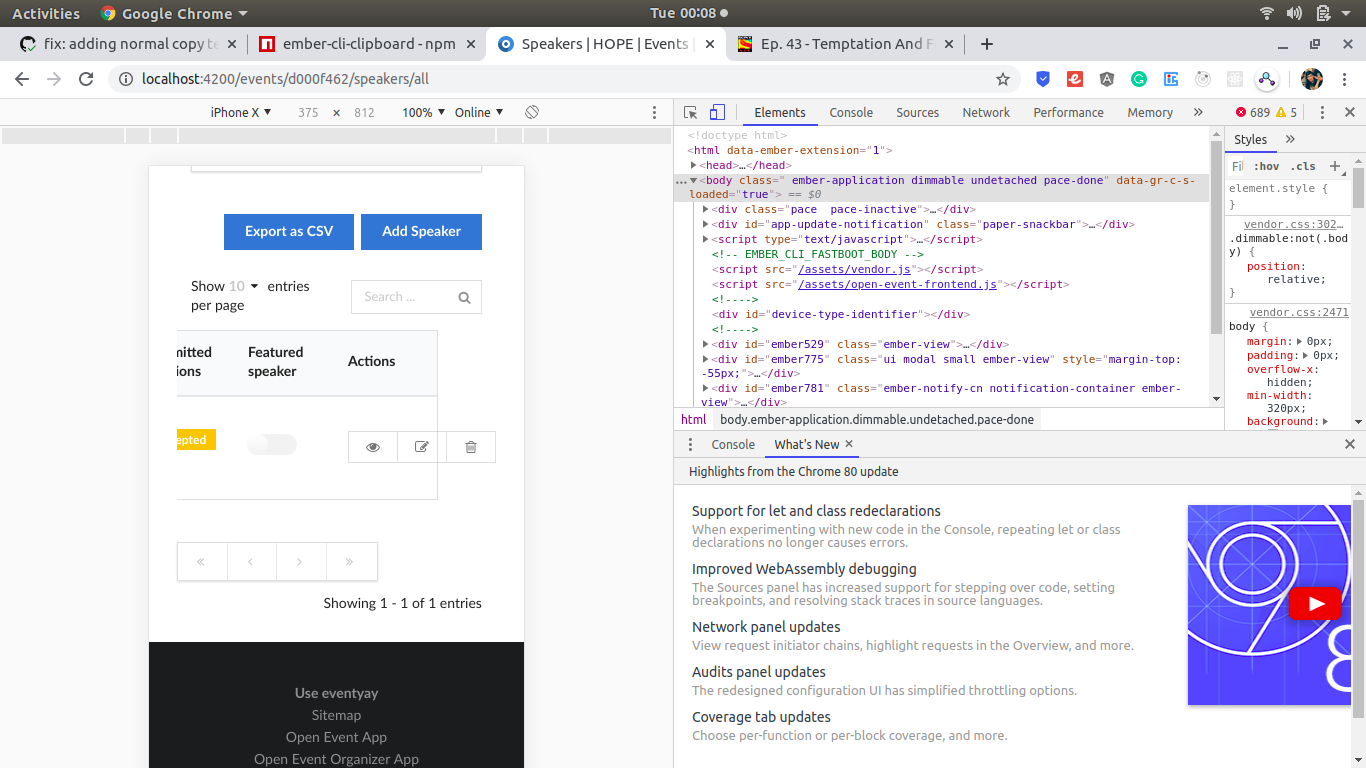Play the Chrome 80 update video
The image size is (1366, 768).
1315,603
